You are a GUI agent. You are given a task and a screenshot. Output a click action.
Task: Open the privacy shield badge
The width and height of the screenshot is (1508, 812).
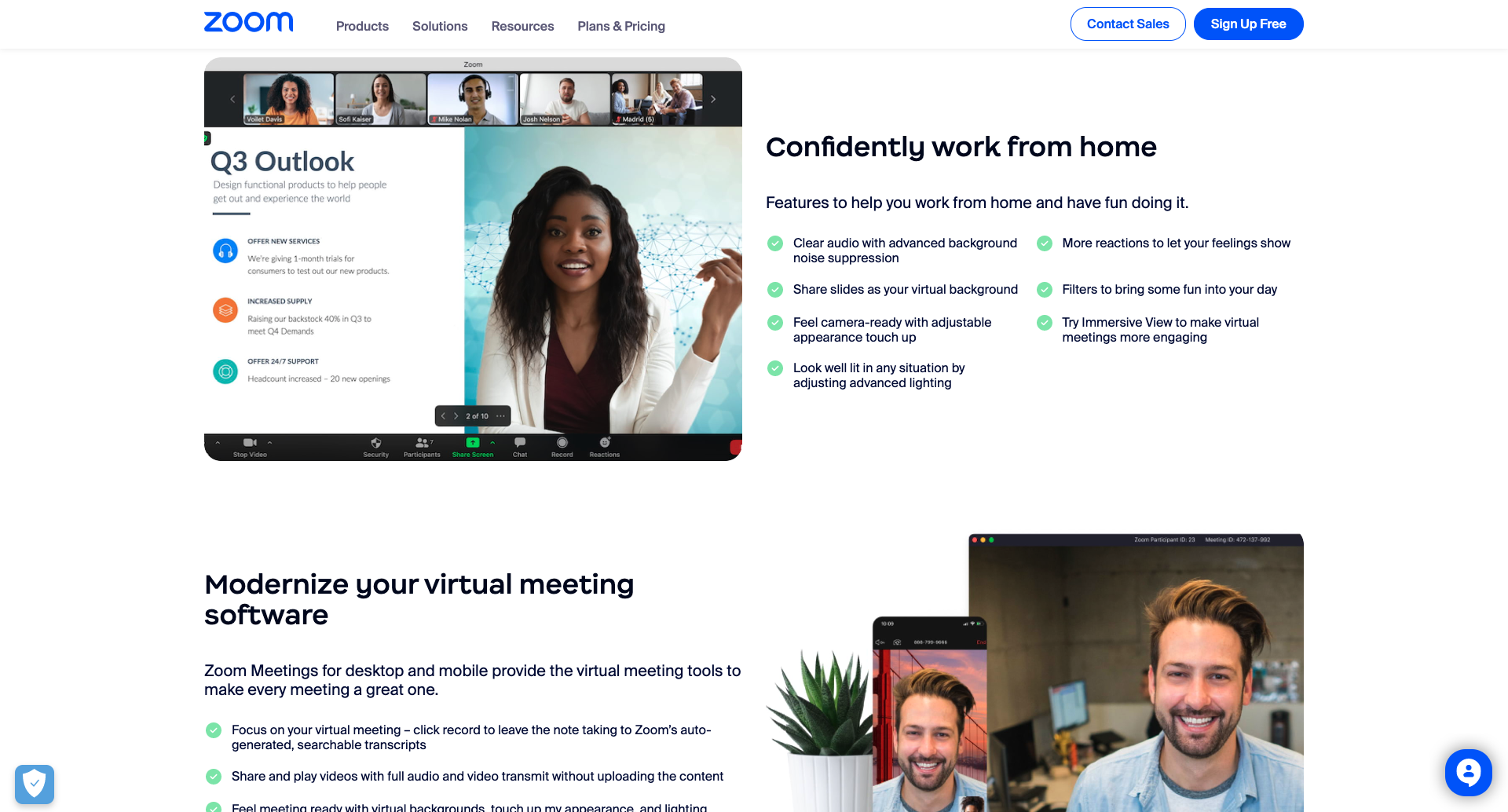coord(35,784)
